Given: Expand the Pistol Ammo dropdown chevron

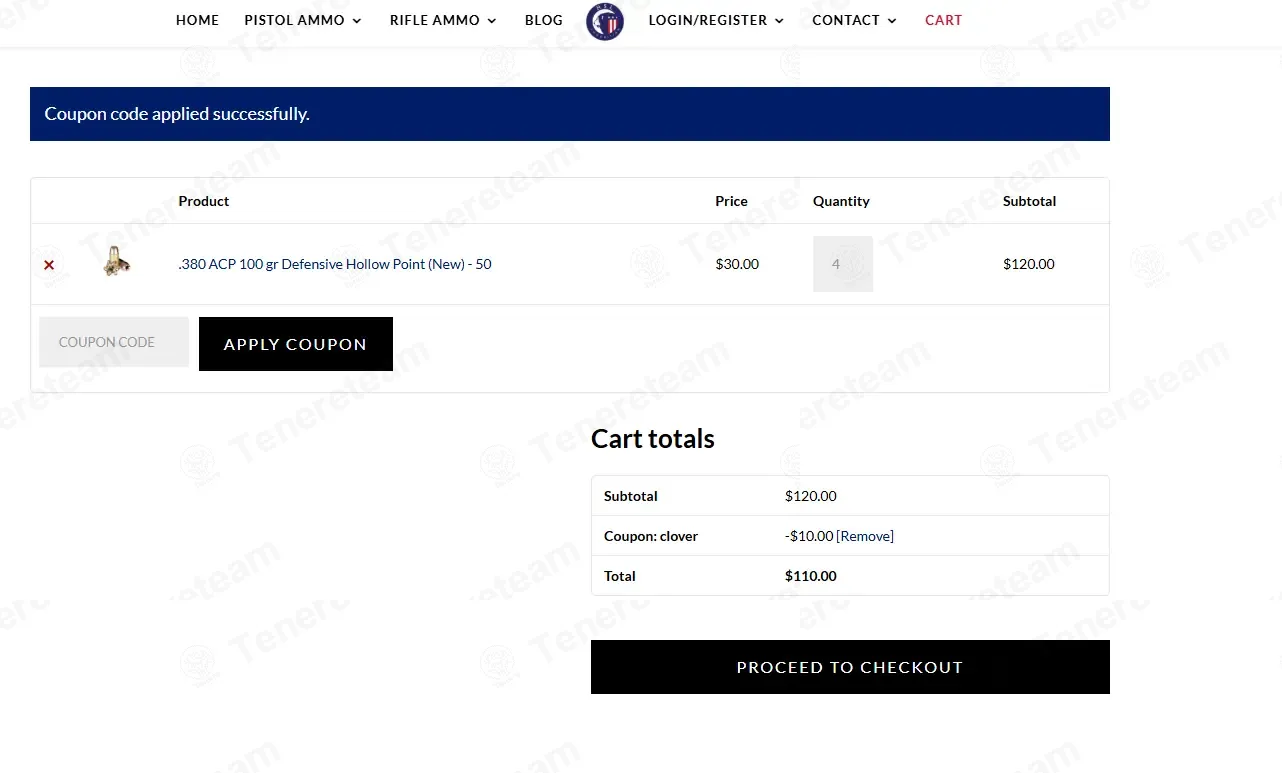Looking at the screenshot, I should click(357, 21).
